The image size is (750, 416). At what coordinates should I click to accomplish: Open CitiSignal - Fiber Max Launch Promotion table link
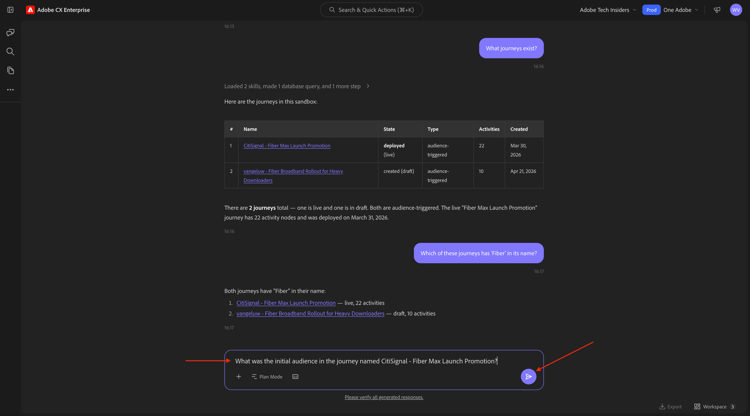pyautogui.click(x=287, y=145)
